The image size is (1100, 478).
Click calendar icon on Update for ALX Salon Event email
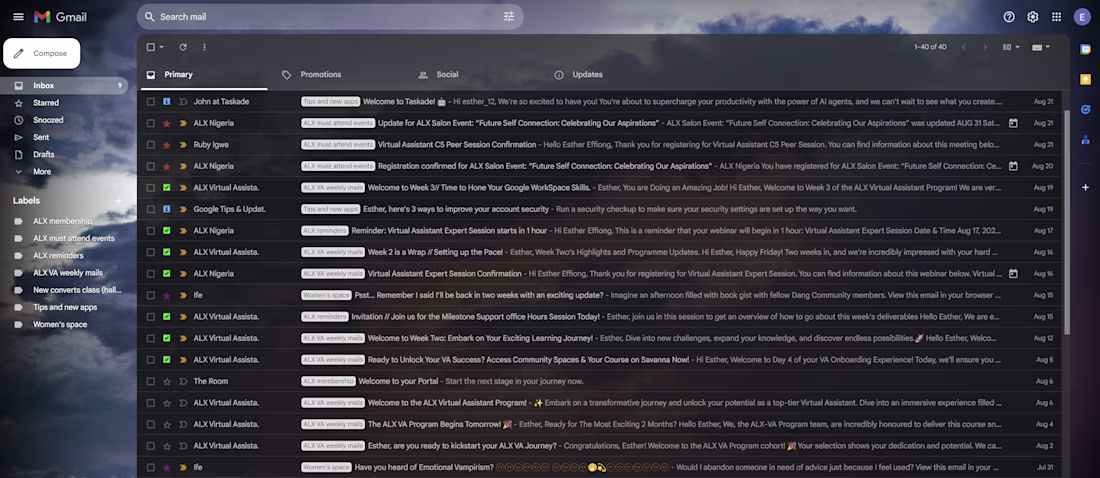[x=1013, y=123]
